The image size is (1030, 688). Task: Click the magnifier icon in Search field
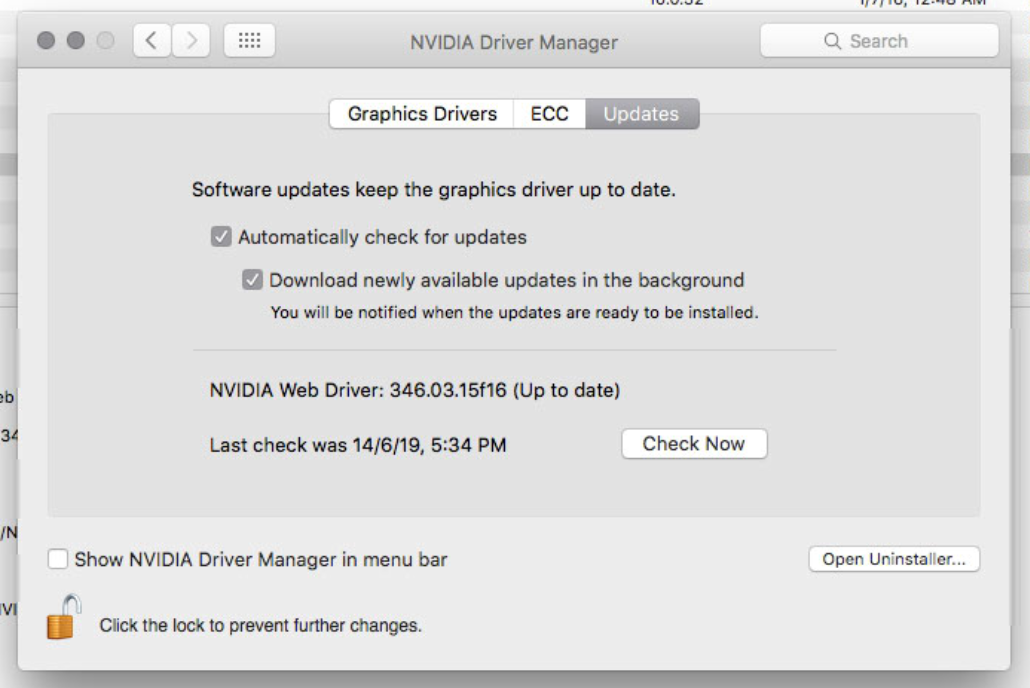[832, 41]
